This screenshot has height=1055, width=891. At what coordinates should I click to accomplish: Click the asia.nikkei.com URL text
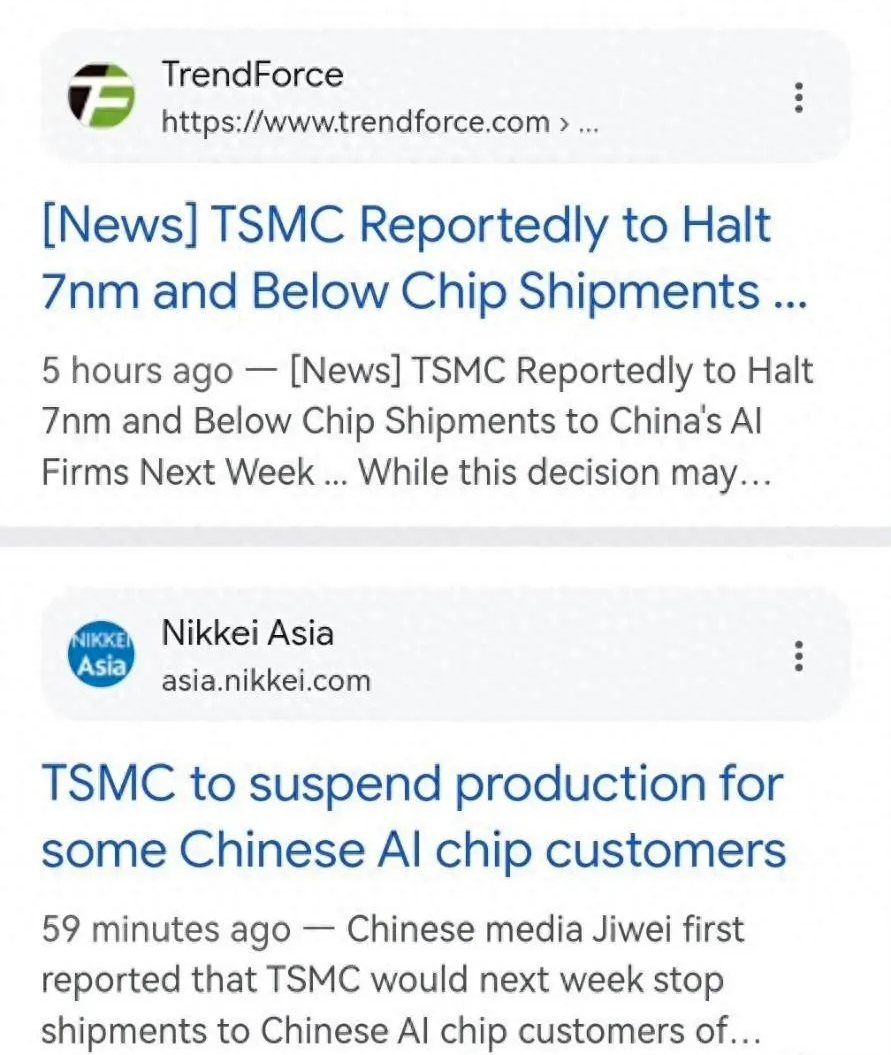point(266,681)
